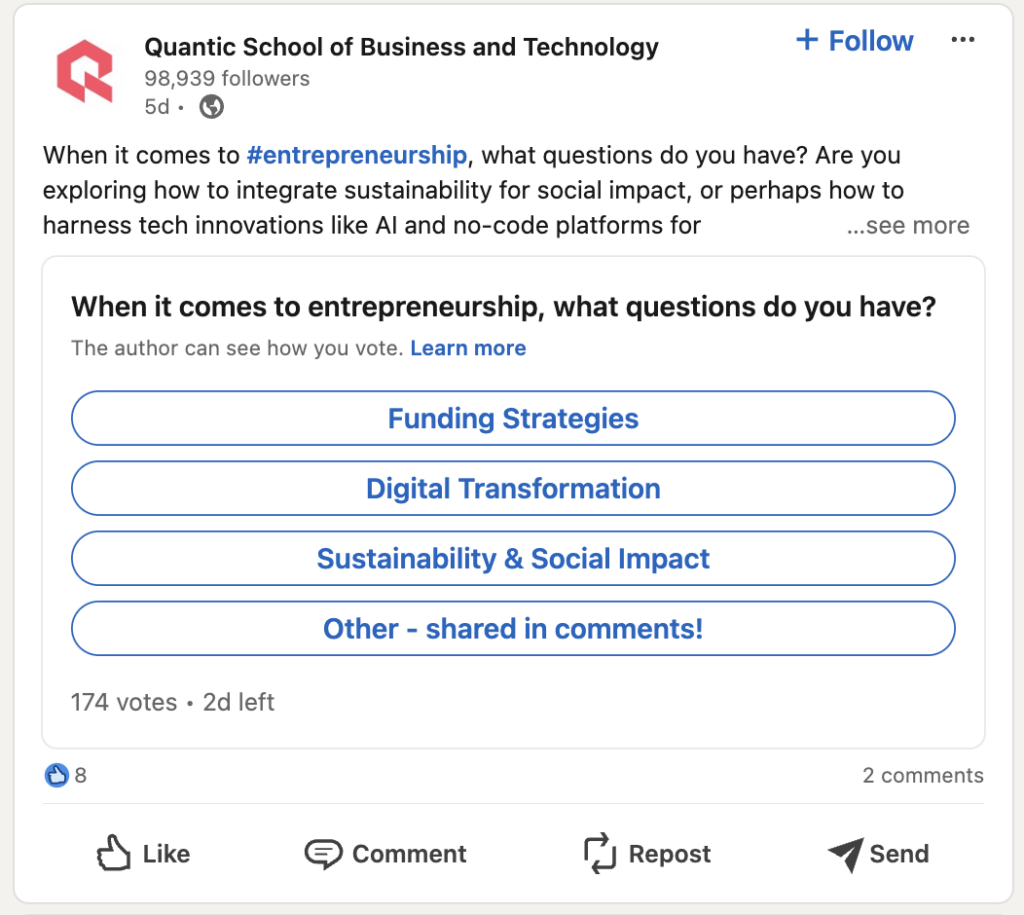Open the Learn more link
This screenshot has height=915, width=1024.
point(468,348)
